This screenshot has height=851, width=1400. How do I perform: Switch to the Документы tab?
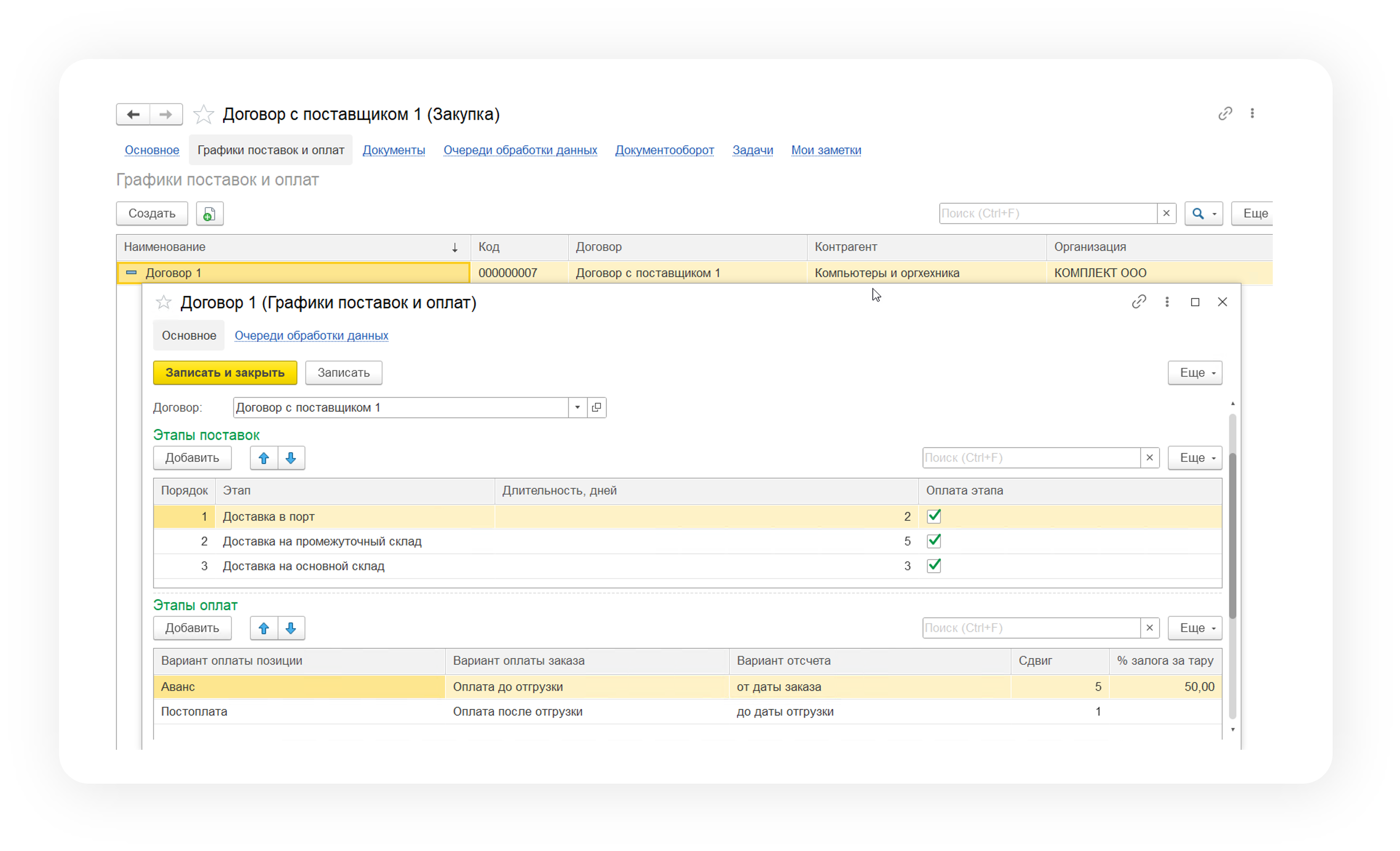tap(394, 150)
